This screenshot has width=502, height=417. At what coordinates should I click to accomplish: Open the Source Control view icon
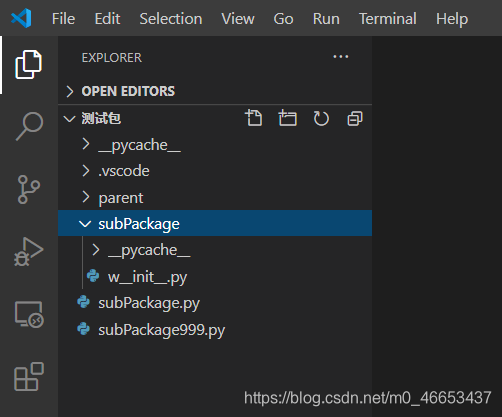[29, 189]
